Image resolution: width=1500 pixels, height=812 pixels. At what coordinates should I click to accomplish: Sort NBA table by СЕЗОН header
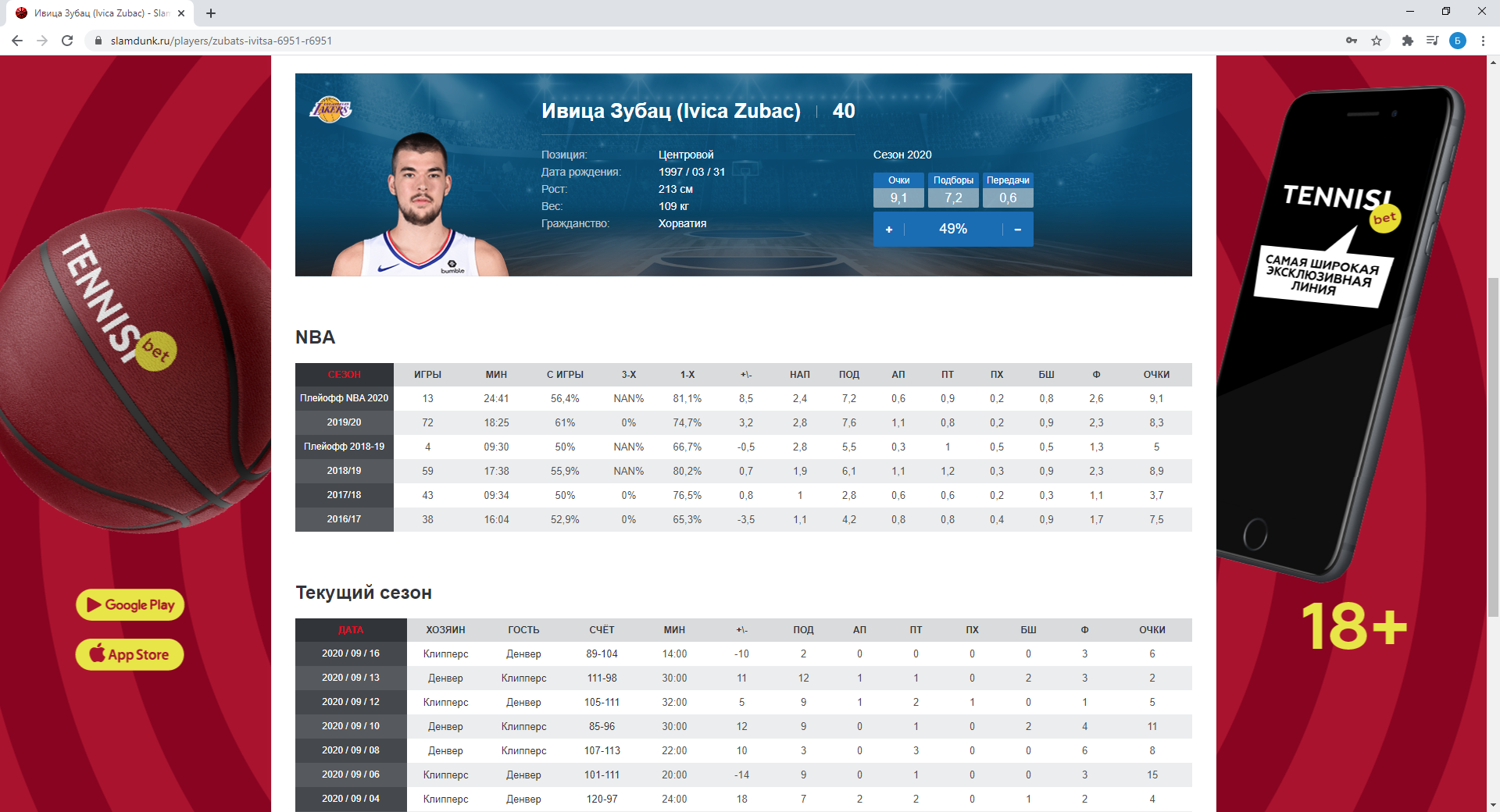point(345,375)
